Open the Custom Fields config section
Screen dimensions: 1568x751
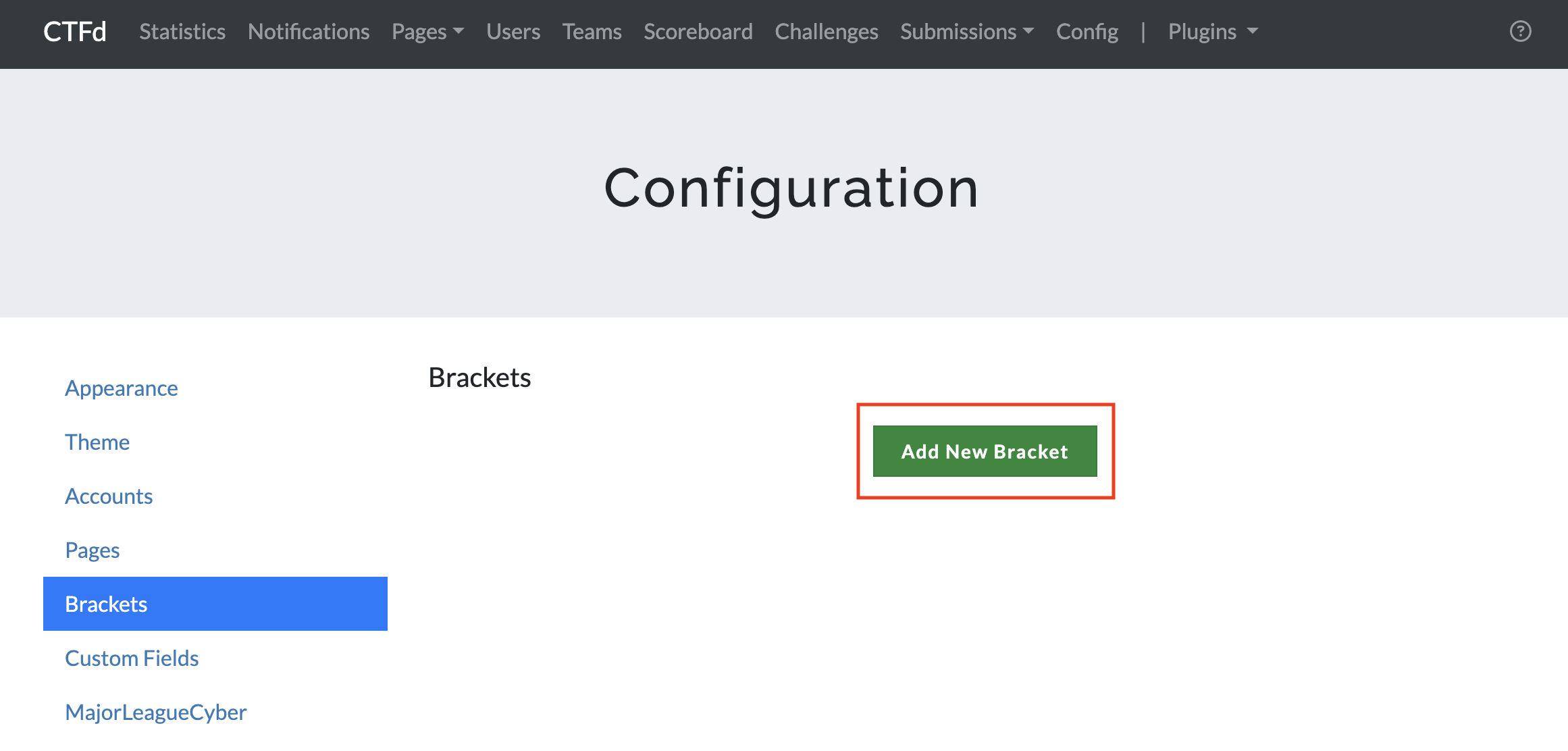pos(132,658)
